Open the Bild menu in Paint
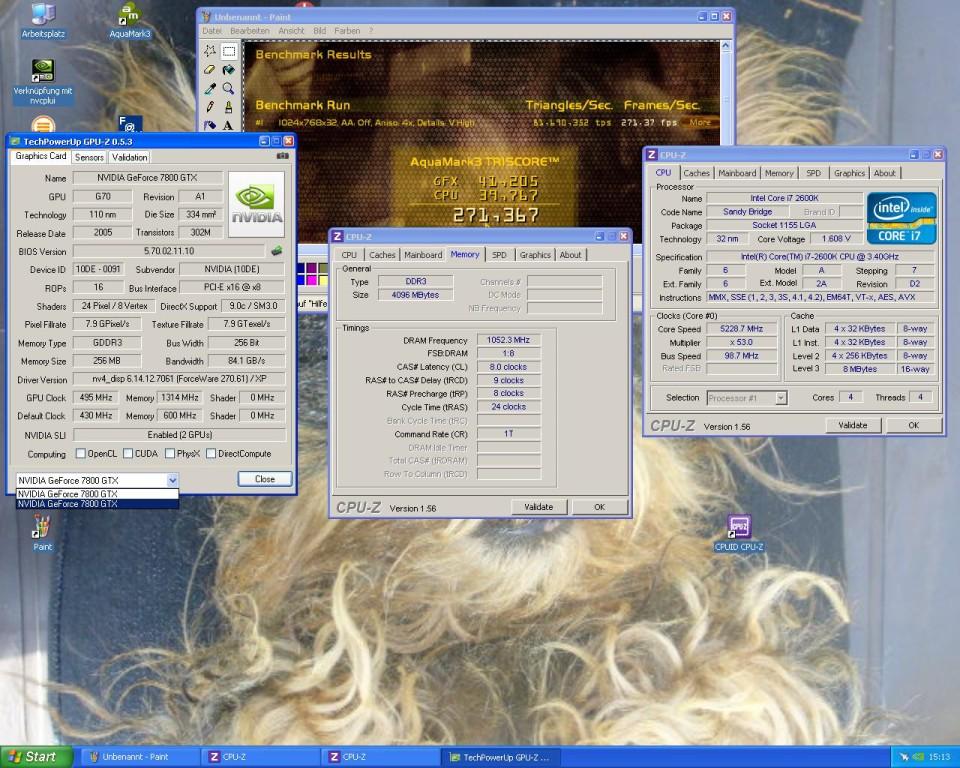The image size is (960, 768). coord(320,31)
